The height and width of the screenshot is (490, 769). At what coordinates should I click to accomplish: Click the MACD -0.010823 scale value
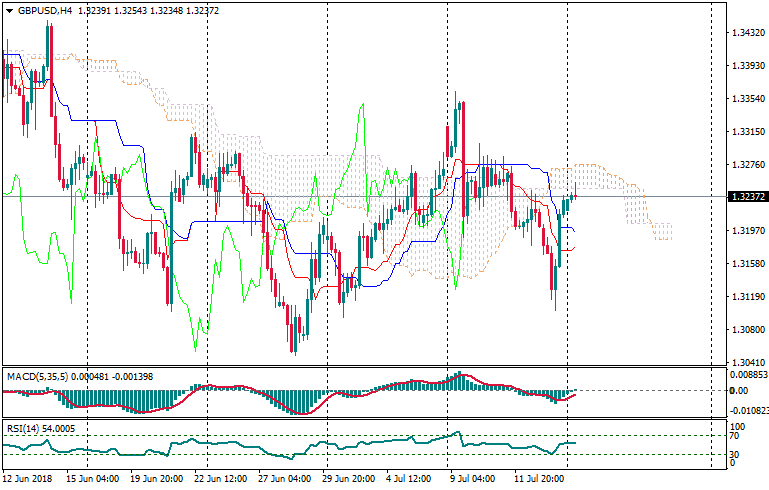[747, 410]
